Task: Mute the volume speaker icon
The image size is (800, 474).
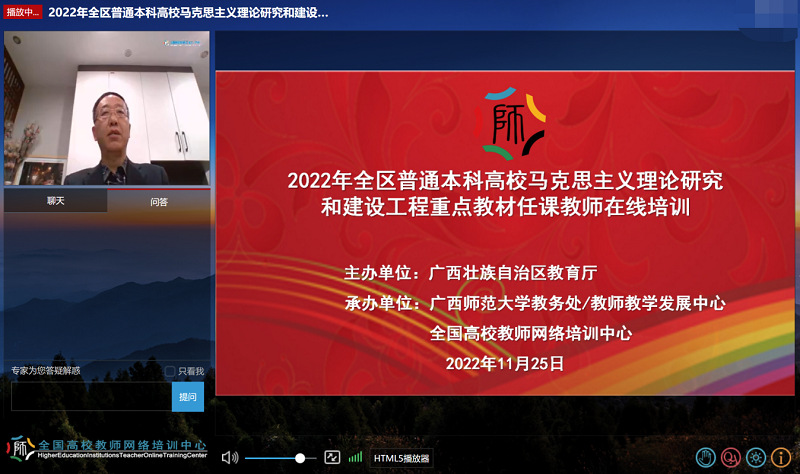Action: (x=229, y=457)
